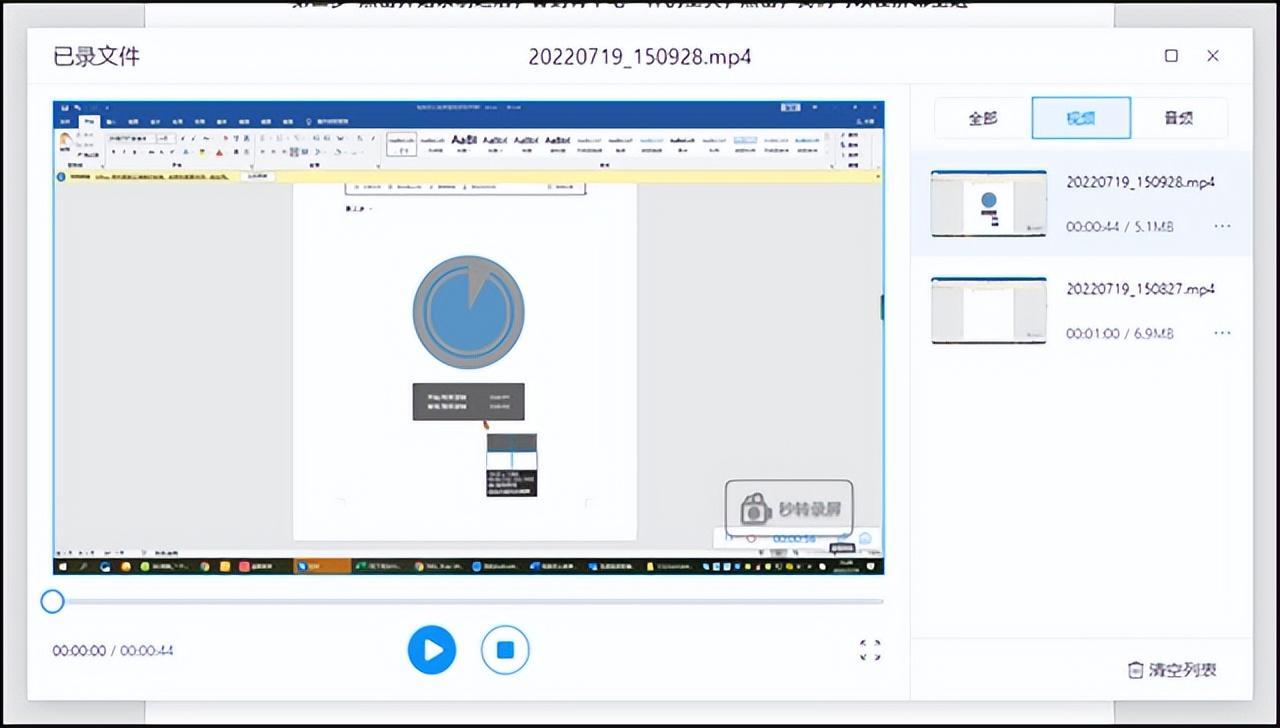Open thumbnail of 20220719_150827.mp4
Image resolution: width=1280 pixels, height=728 pixels.
click(x=989, y=310)
